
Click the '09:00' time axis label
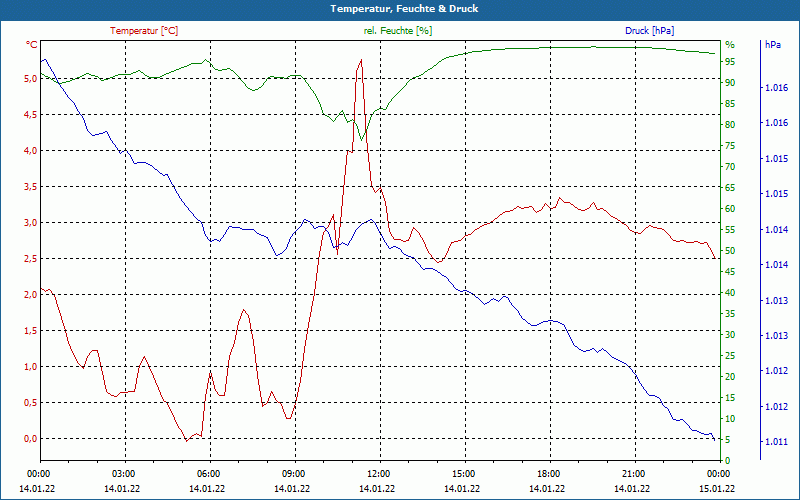tap(292, 473)
